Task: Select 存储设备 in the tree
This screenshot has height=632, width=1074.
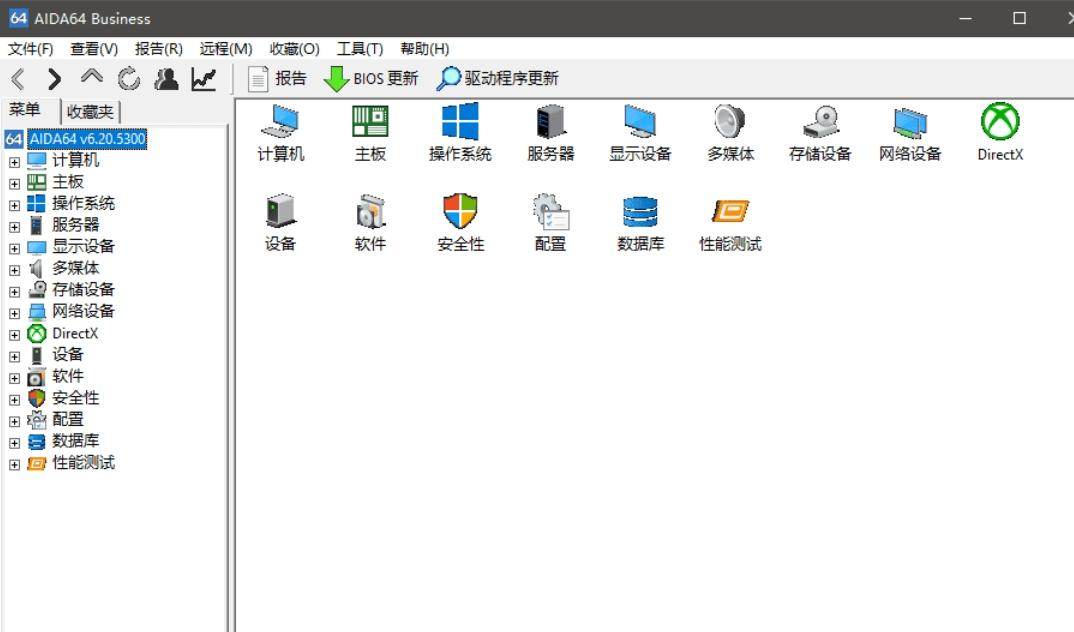Action: point(84,290)
